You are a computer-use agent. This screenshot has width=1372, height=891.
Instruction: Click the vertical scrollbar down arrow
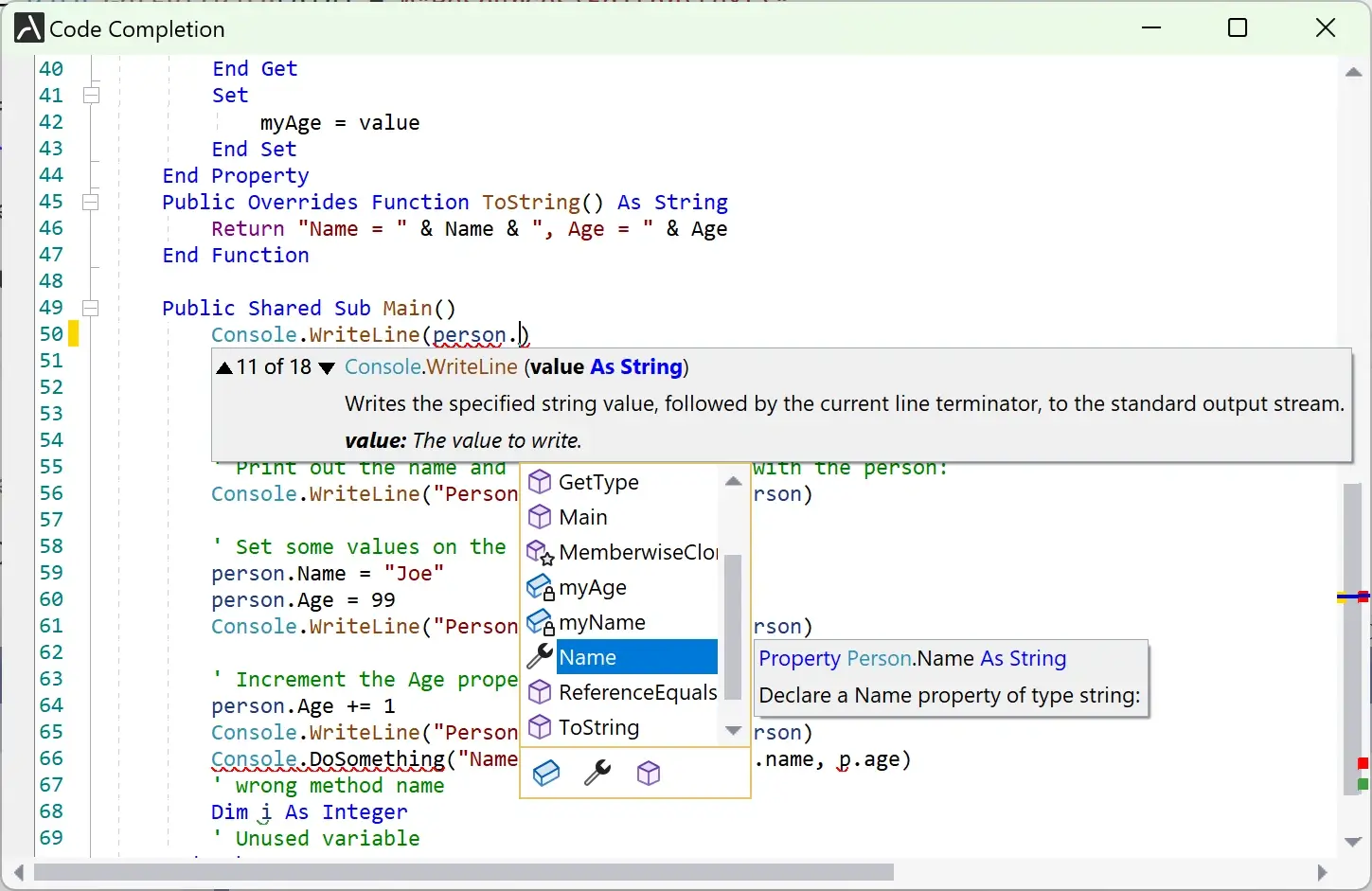click(x=1353, y=842)
